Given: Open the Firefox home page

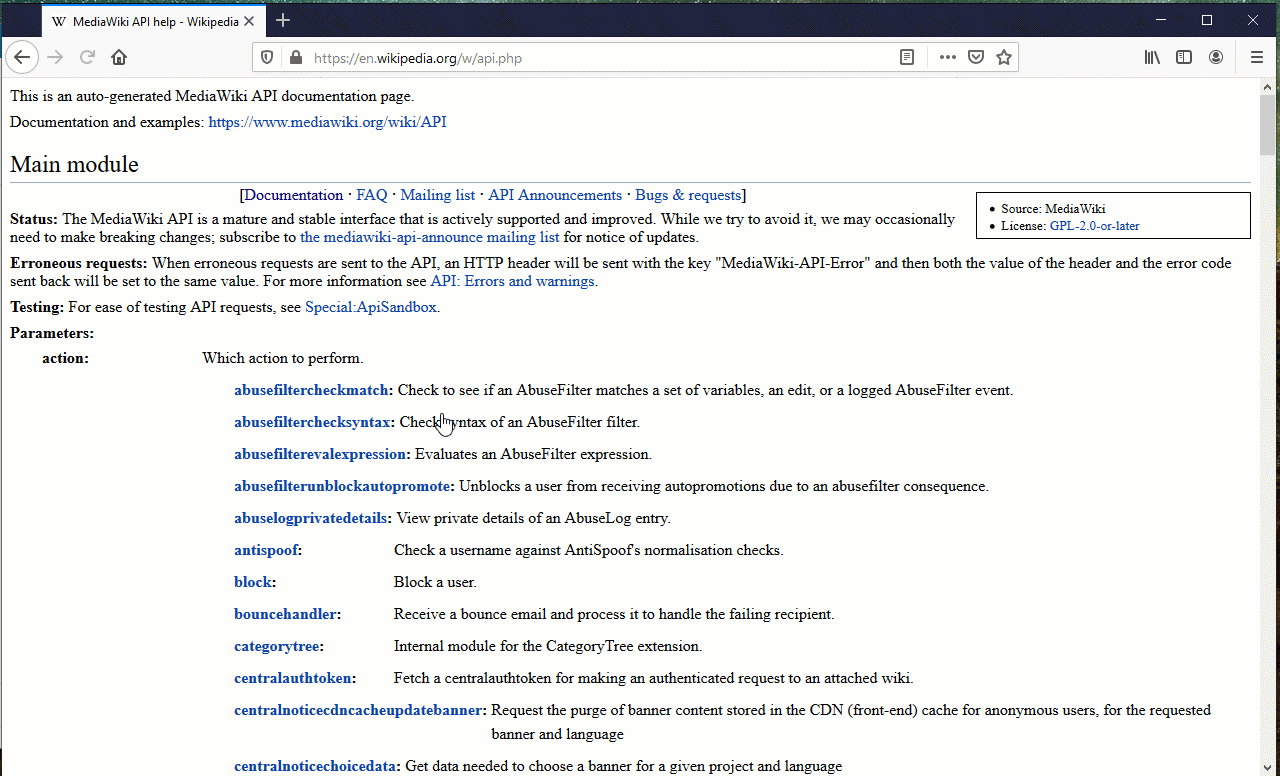Looking at the screenshot, I should [119, 58].
